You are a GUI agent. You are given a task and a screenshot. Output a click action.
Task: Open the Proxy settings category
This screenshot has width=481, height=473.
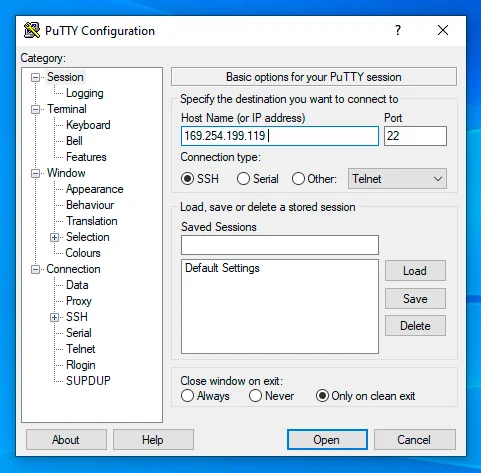click(x=79, y=301)
